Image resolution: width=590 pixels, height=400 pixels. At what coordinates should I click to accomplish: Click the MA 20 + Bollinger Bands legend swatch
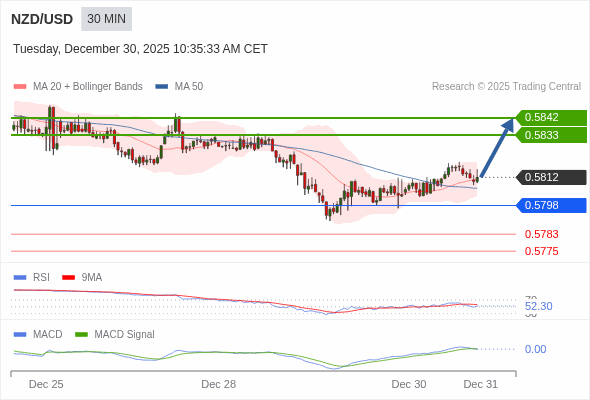tap(20, 87)
